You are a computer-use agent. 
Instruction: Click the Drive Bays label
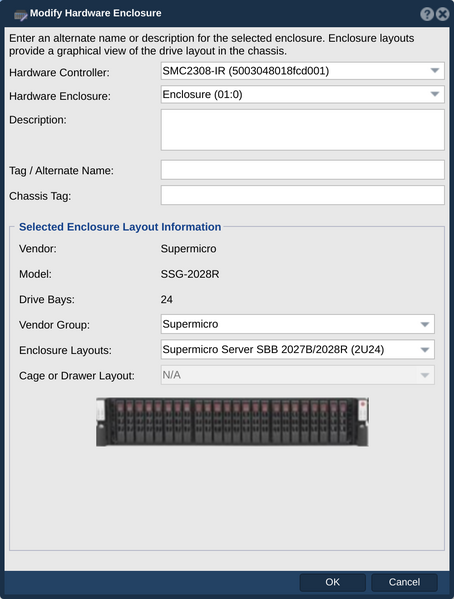tap(47, 300)
